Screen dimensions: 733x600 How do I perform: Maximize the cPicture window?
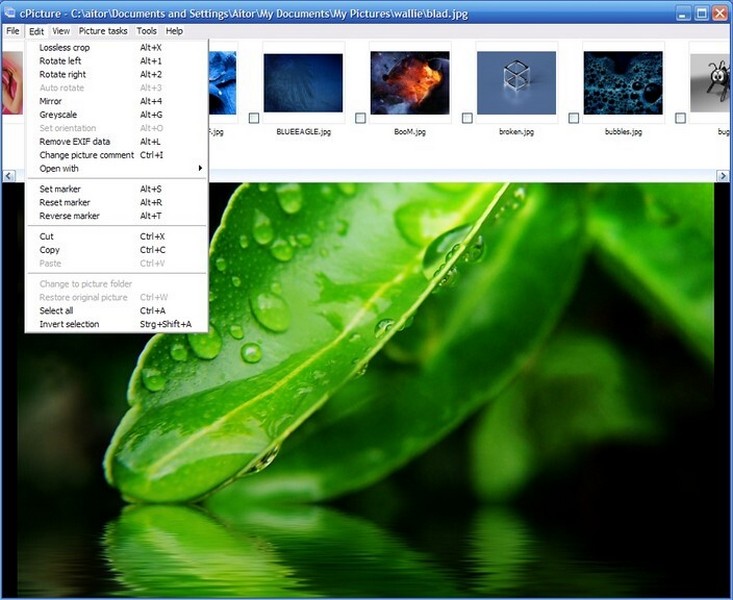pyautogui.click(x=702, y=14)
